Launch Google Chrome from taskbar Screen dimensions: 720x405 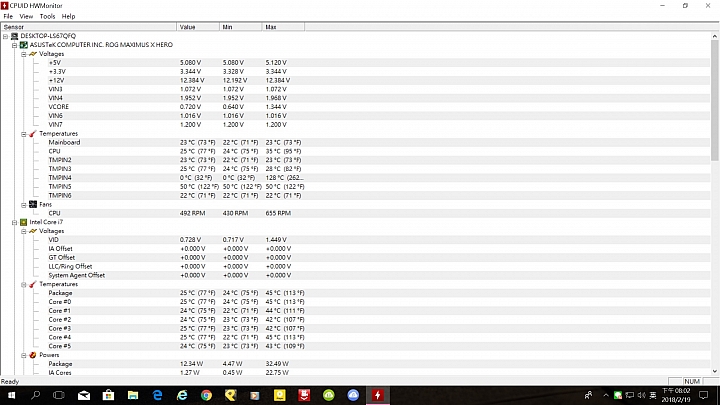[207, 395]
